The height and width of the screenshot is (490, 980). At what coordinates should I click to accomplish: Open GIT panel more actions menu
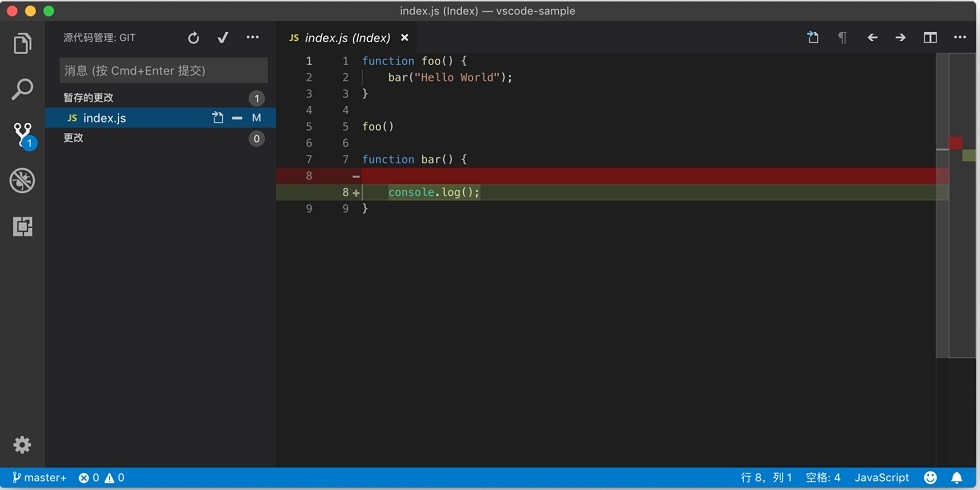pyautogui.click(x=252, y=38)
